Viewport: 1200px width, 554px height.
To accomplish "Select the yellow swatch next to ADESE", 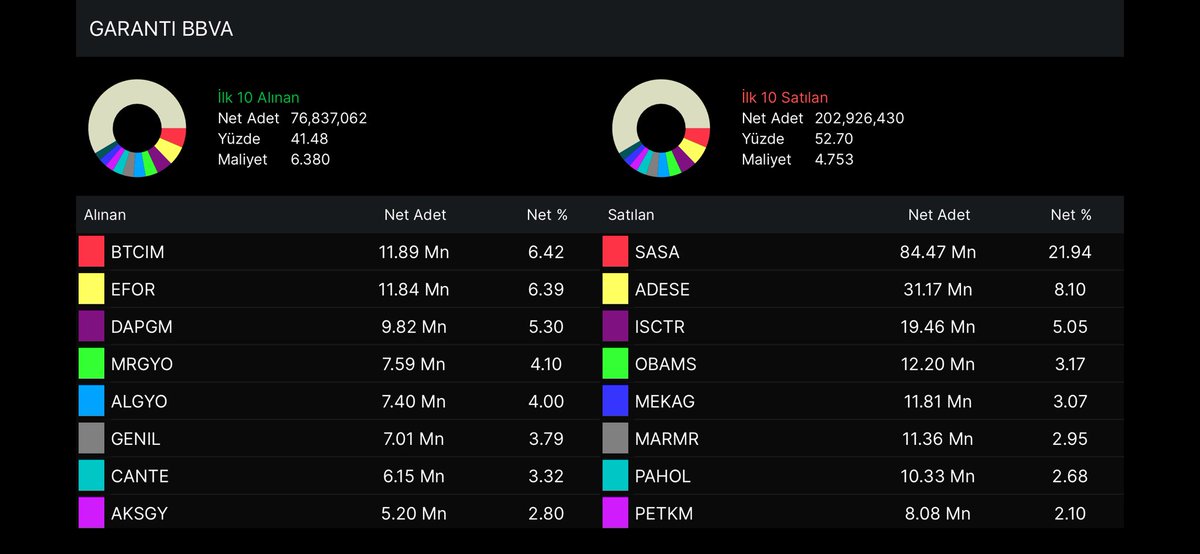I will (615, 289).
